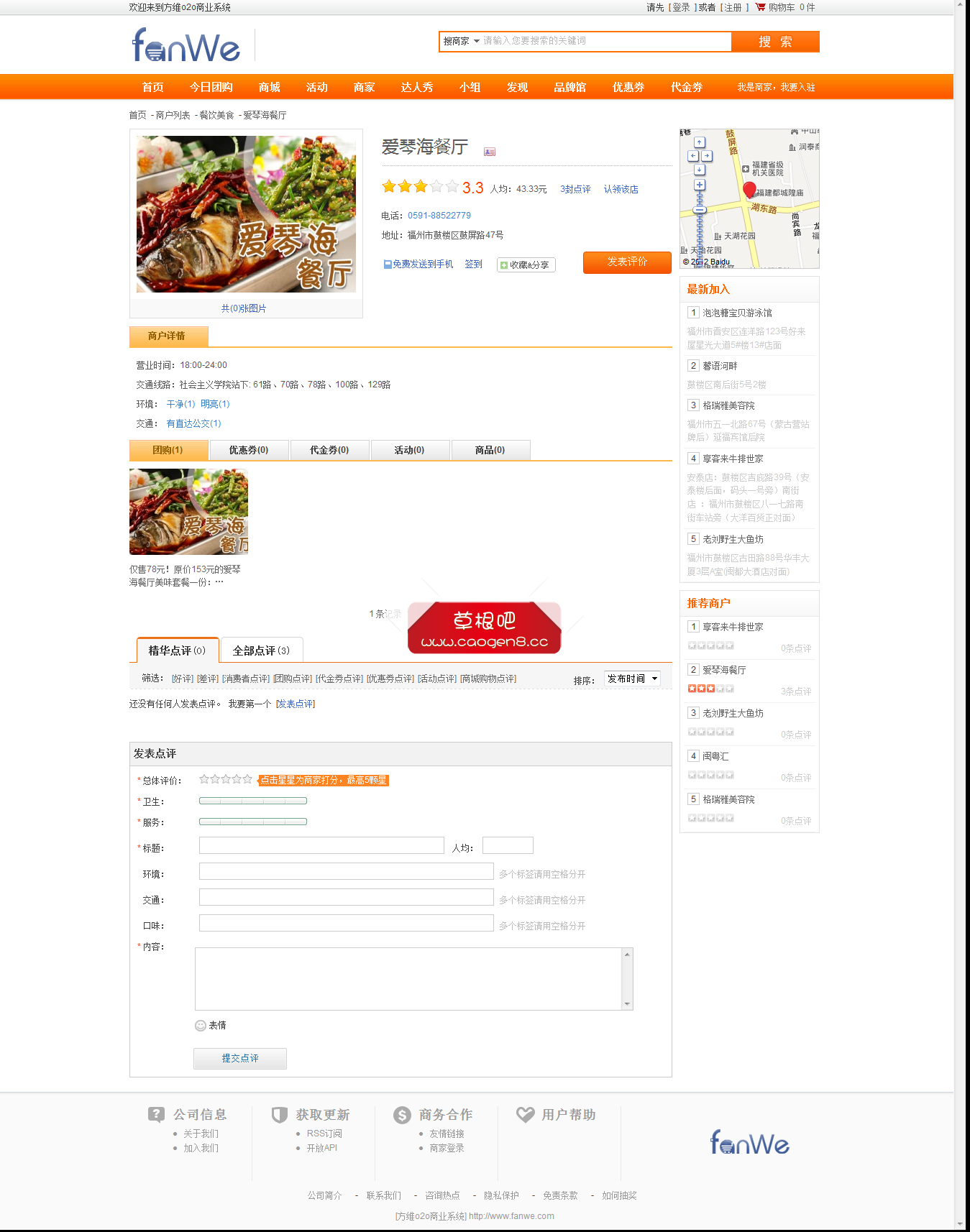Image resolution: width=970 pixels, height=1232 pixels.
Task: Click the 商务合作 dollar icon in footer
Action: pos(402,1115)
